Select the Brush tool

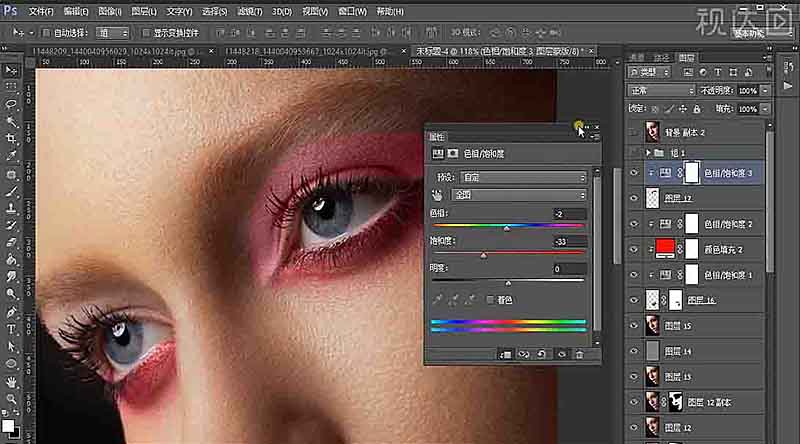point(11,191)
